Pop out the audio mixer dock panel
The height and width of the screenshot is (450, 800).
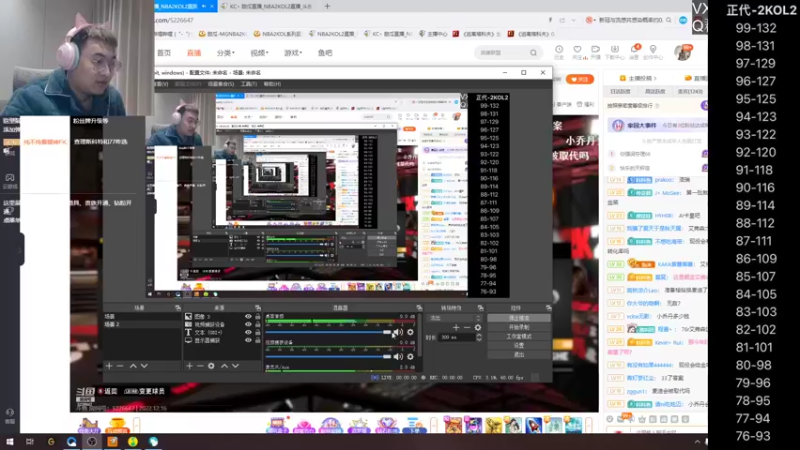pos(419,308)
